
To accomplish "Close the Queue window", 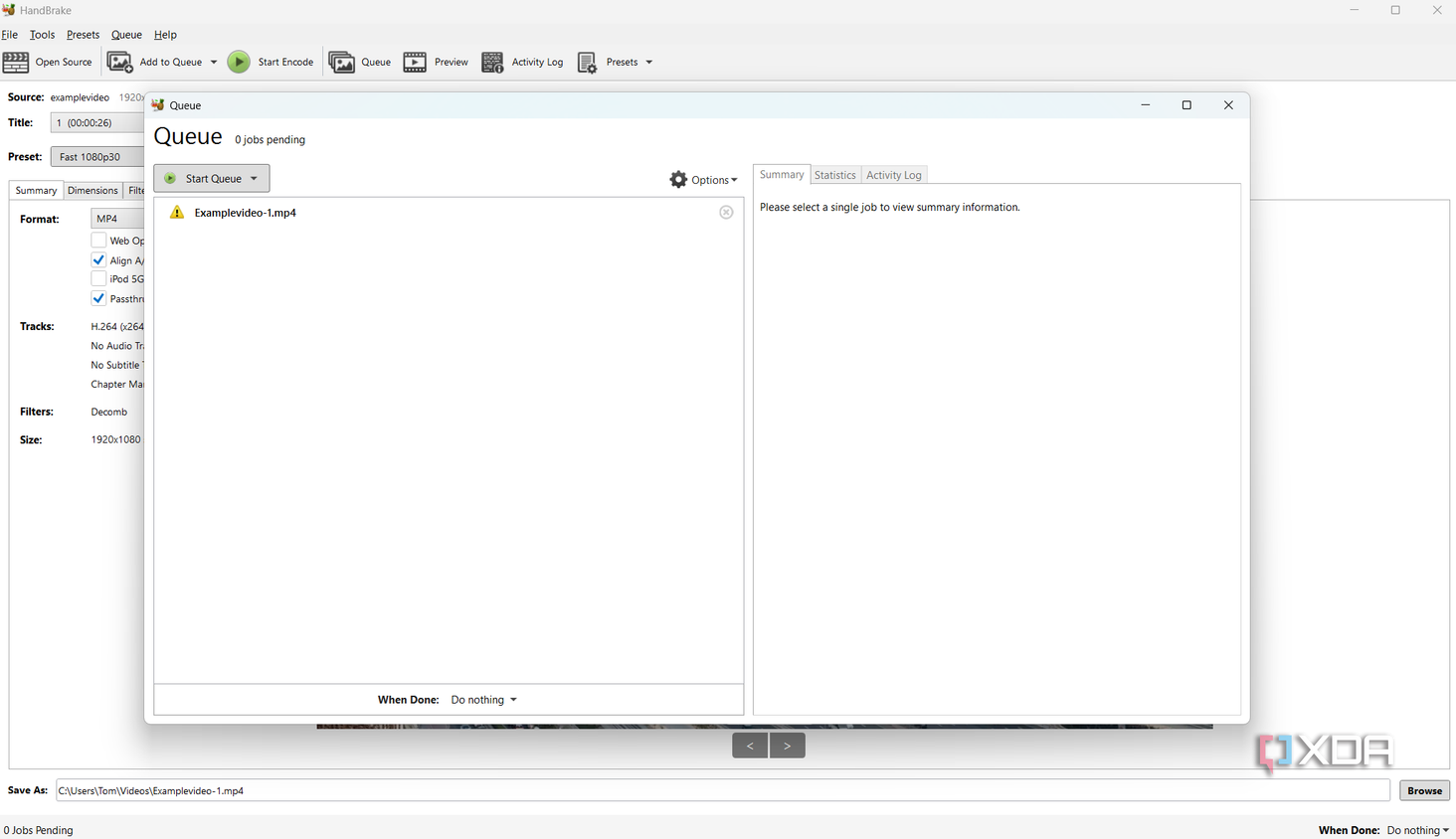I will tap(1228, 104).
